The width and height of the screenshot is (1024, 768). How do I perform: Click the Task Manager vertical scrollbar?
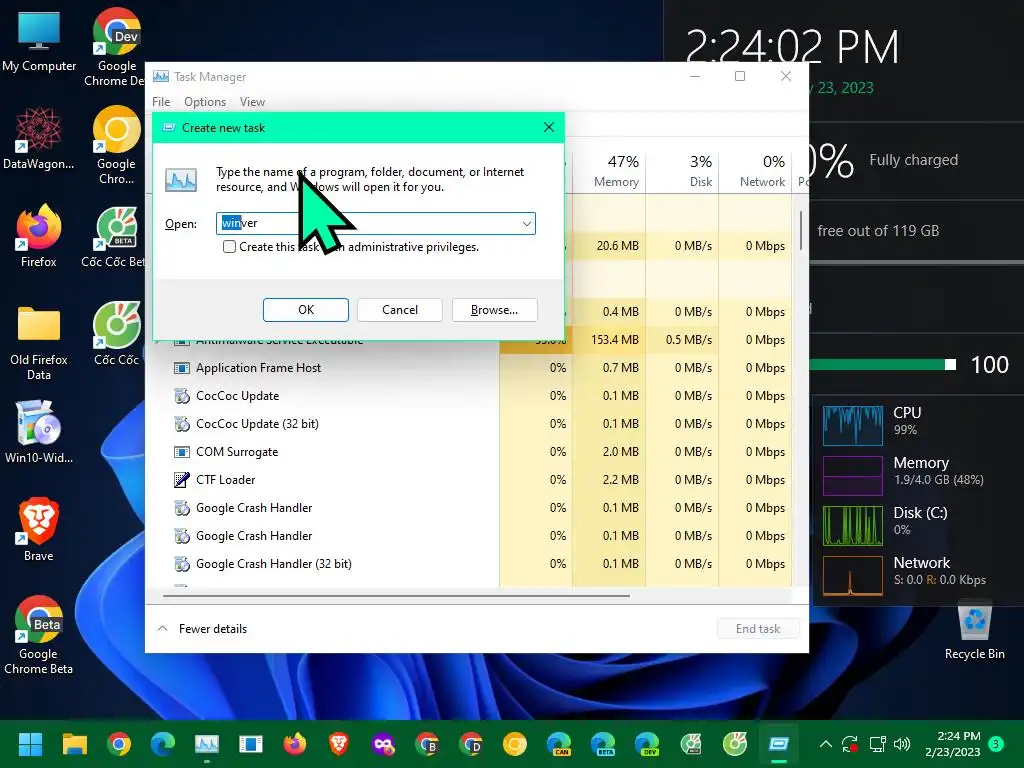(801, 230)
